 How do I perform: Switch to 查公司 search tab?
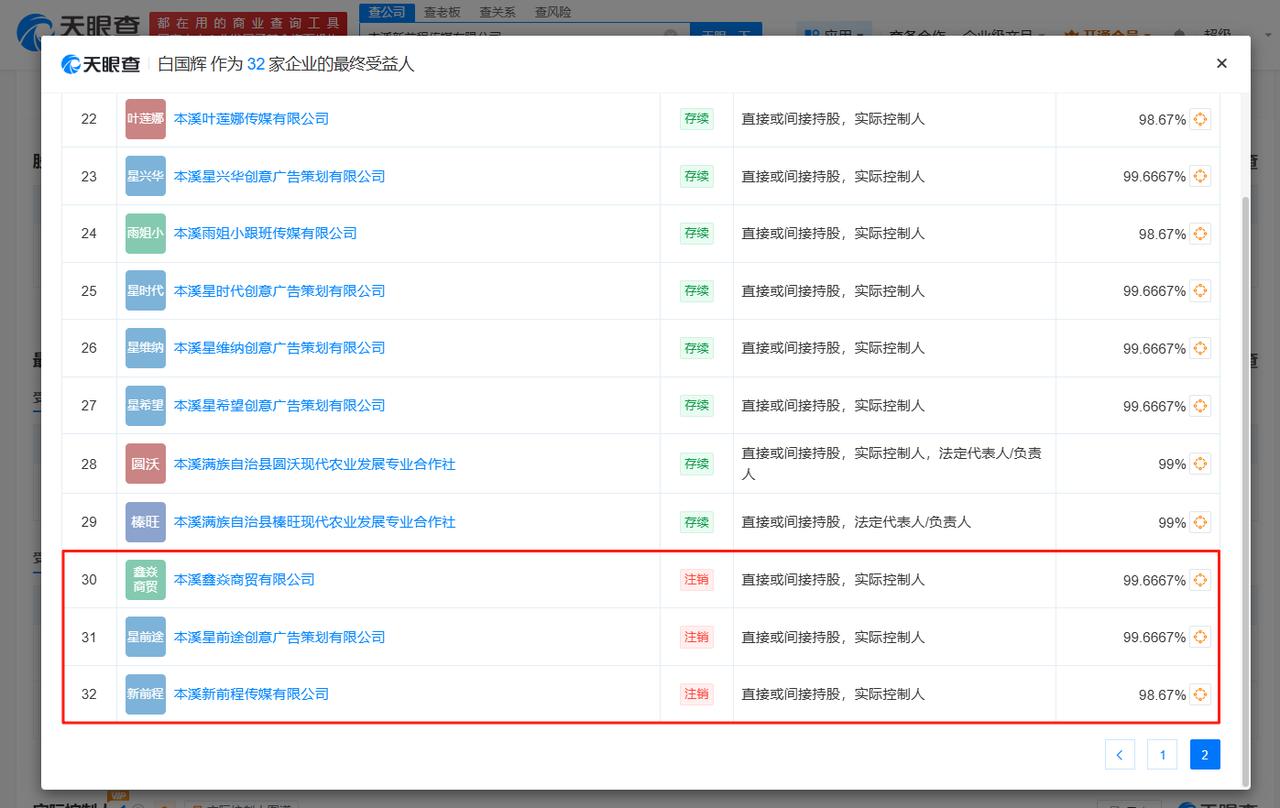pyautogui.click(x=387, y=12)
